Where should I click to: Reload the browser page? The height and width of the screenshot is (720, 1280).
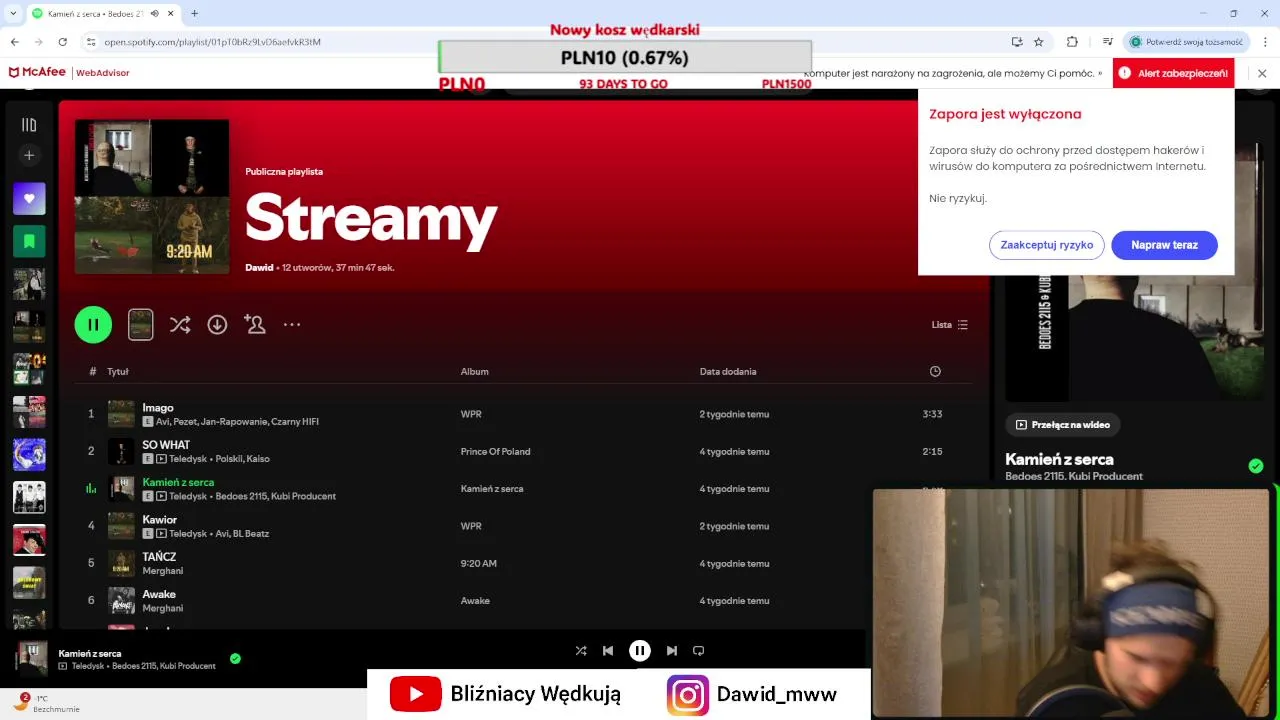pos(63,42)
